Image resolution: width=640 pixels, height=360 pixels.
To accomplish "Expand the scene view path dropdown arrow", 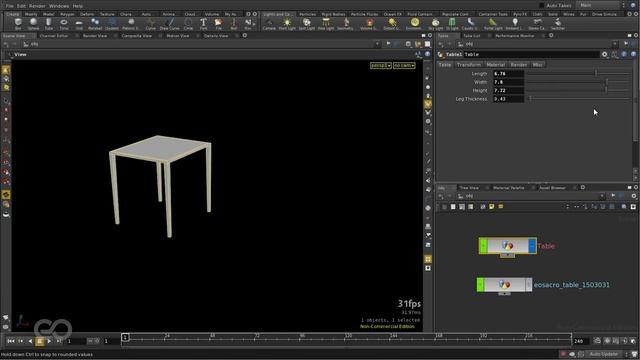I will (377, 44).
